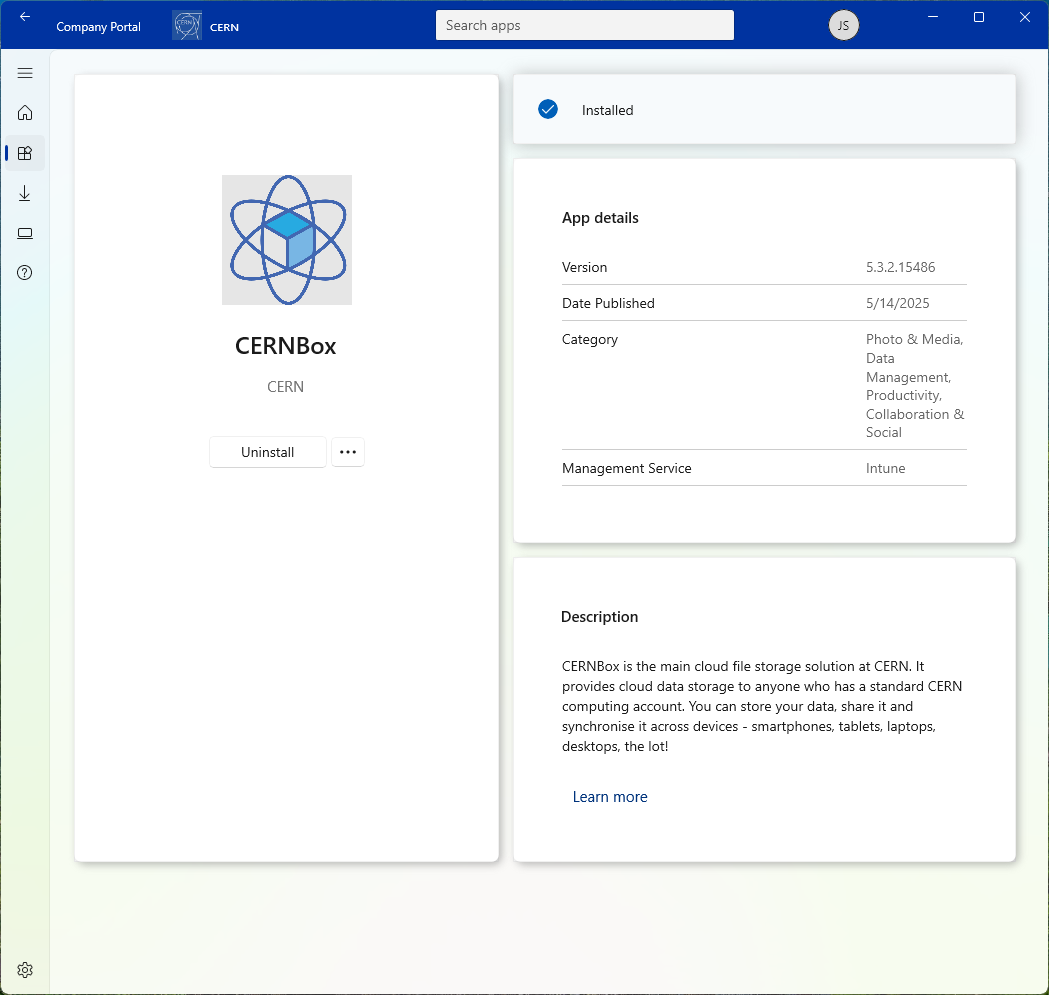
Task: Open the Devices section in sidebar
Action: (x=25, y=234)
